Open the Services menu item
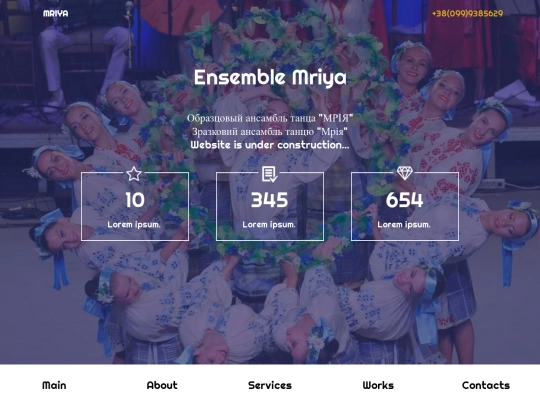Viewport: 540px width, 405px height. (x=270, y=385)
